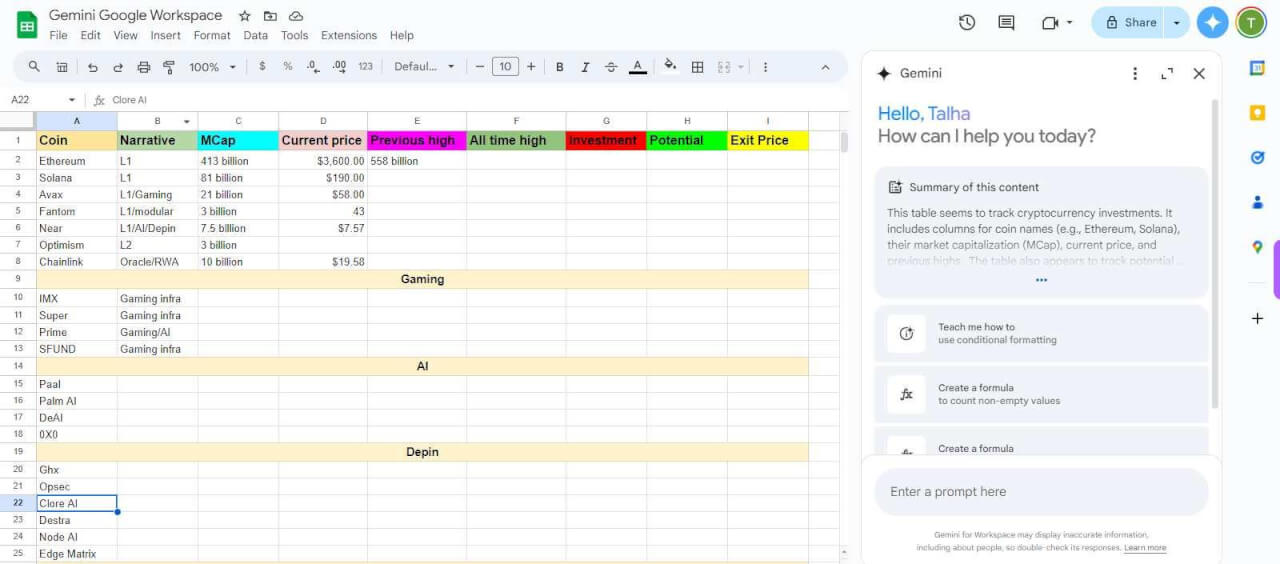Image resolution: width=1280 pixels, height=564 pixels.
Task: Open version history clock icon
Action: click(967, 22)
